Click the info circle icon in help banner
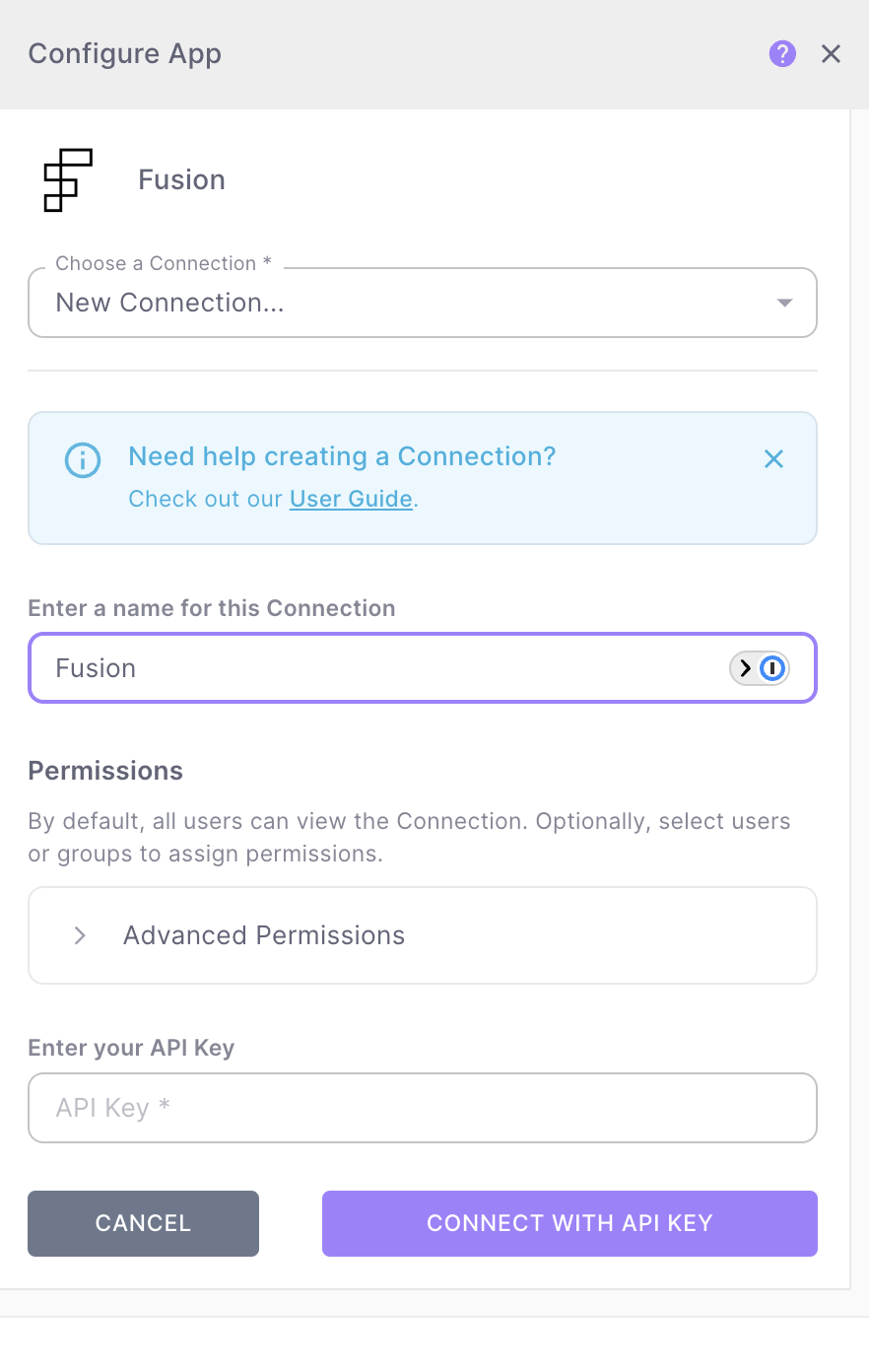This screenshot has height=1372, width=869. 83,459
